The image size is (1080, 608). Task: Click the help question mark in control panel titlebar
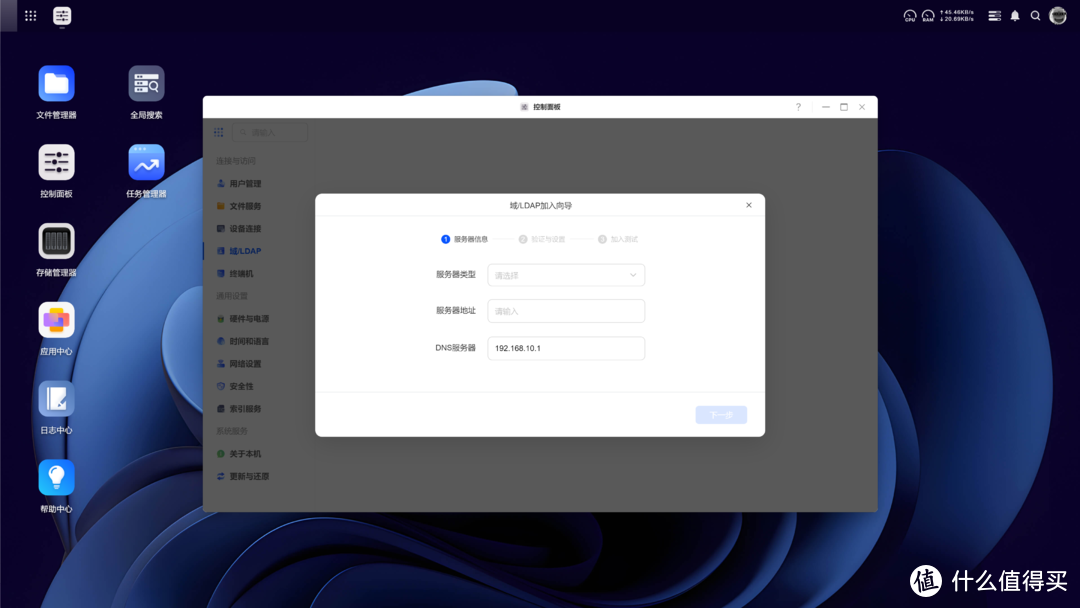point(797,106)
